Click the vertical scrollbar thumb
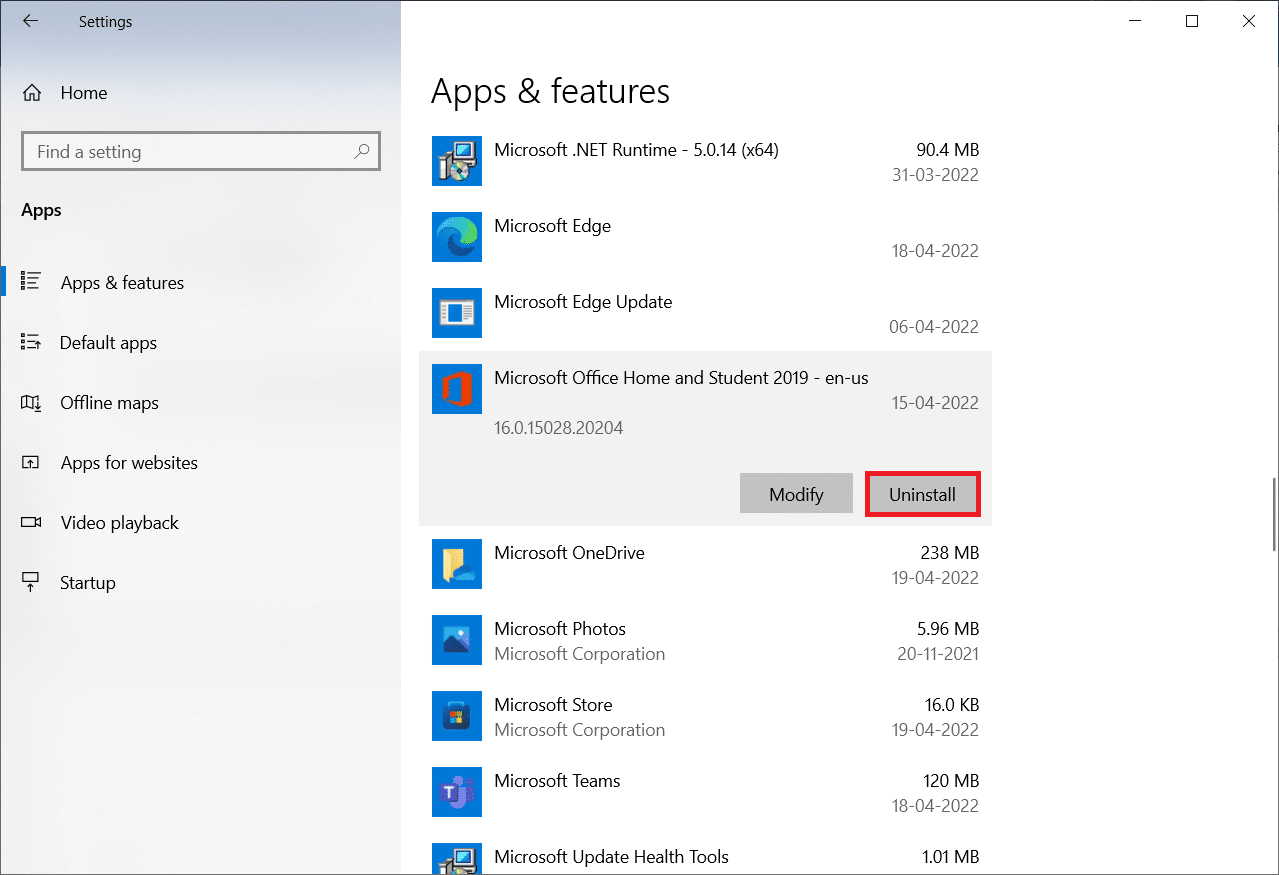 (x=1273, y=514)
